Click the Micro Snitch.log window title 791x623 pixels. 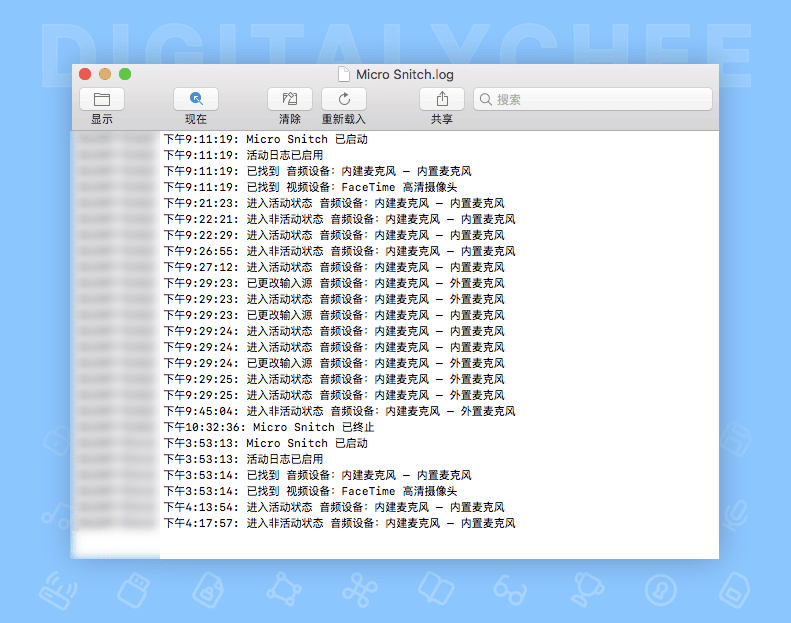405,75
